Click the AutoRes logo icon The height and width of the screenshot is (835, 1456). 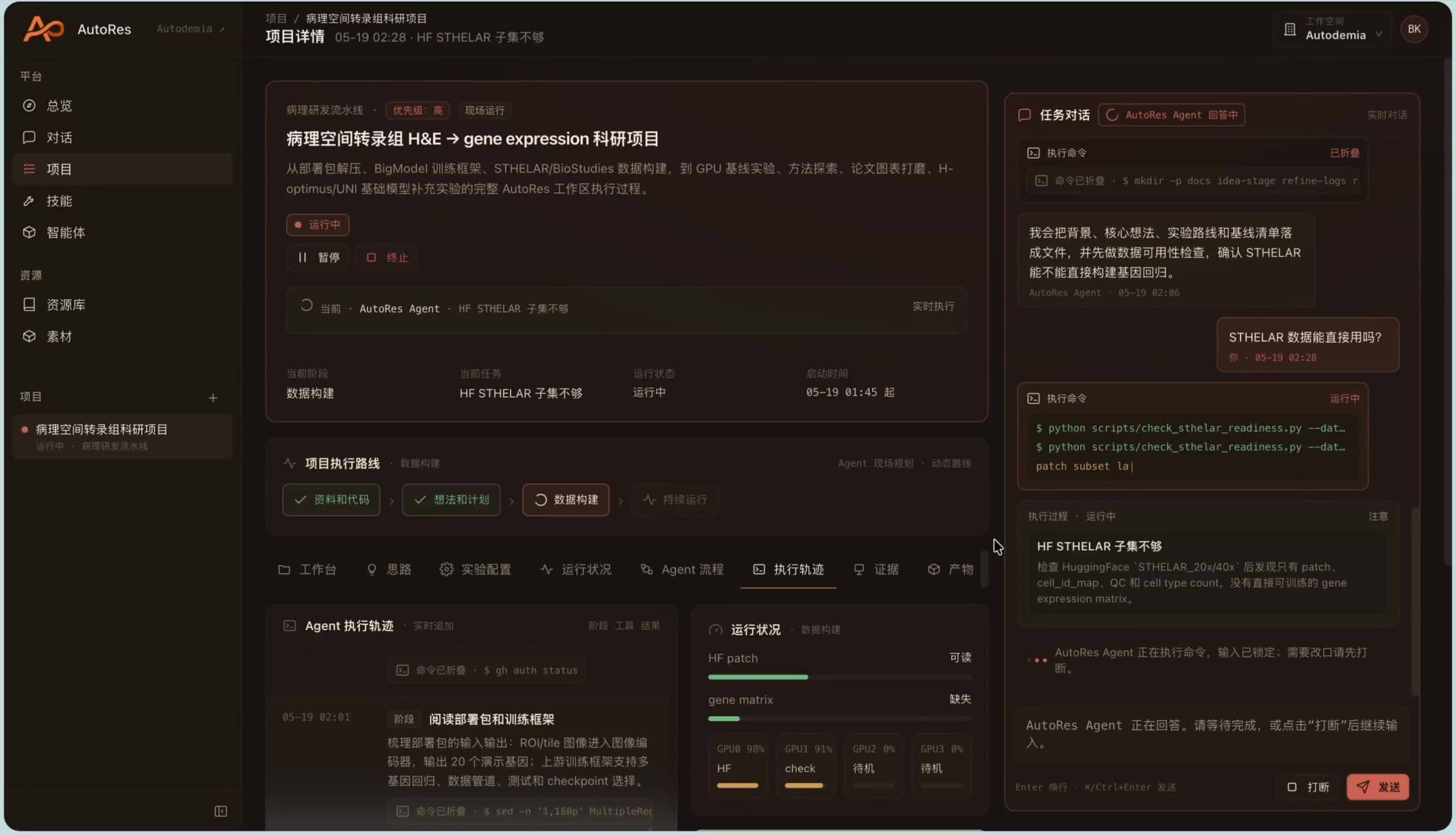click(43, 28)
